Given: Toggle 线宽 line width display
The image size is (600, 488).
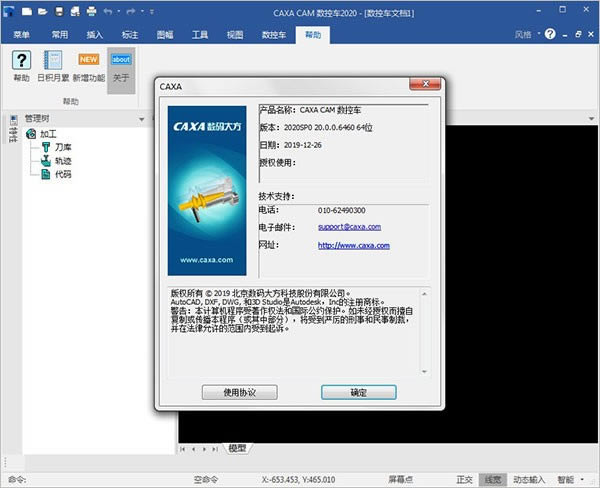Looking at the screenshot, I should pyautogui.click(x=493, y=480).
